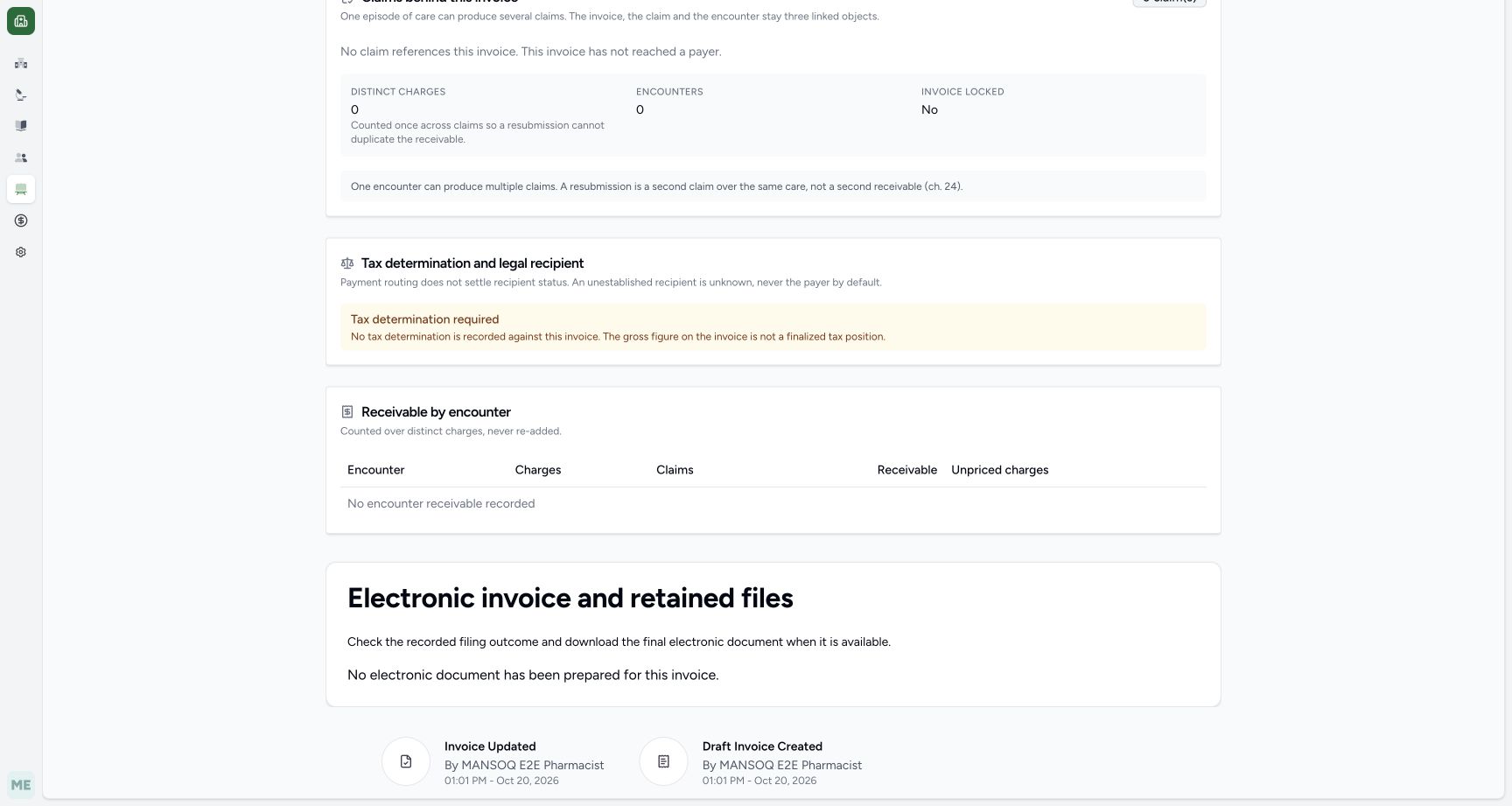Viewport: 1512px width, 806px height.
Task: Open the settings gear sidebar icon
Action: pos(21,252)
